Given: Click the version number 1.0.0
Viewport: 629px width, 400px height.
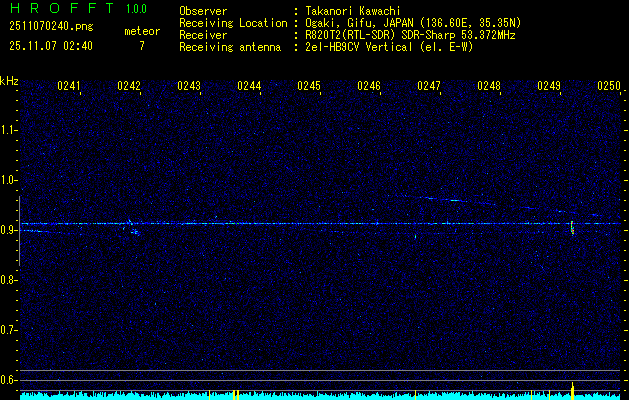Looking at the screenshot, I should (137, 8).
